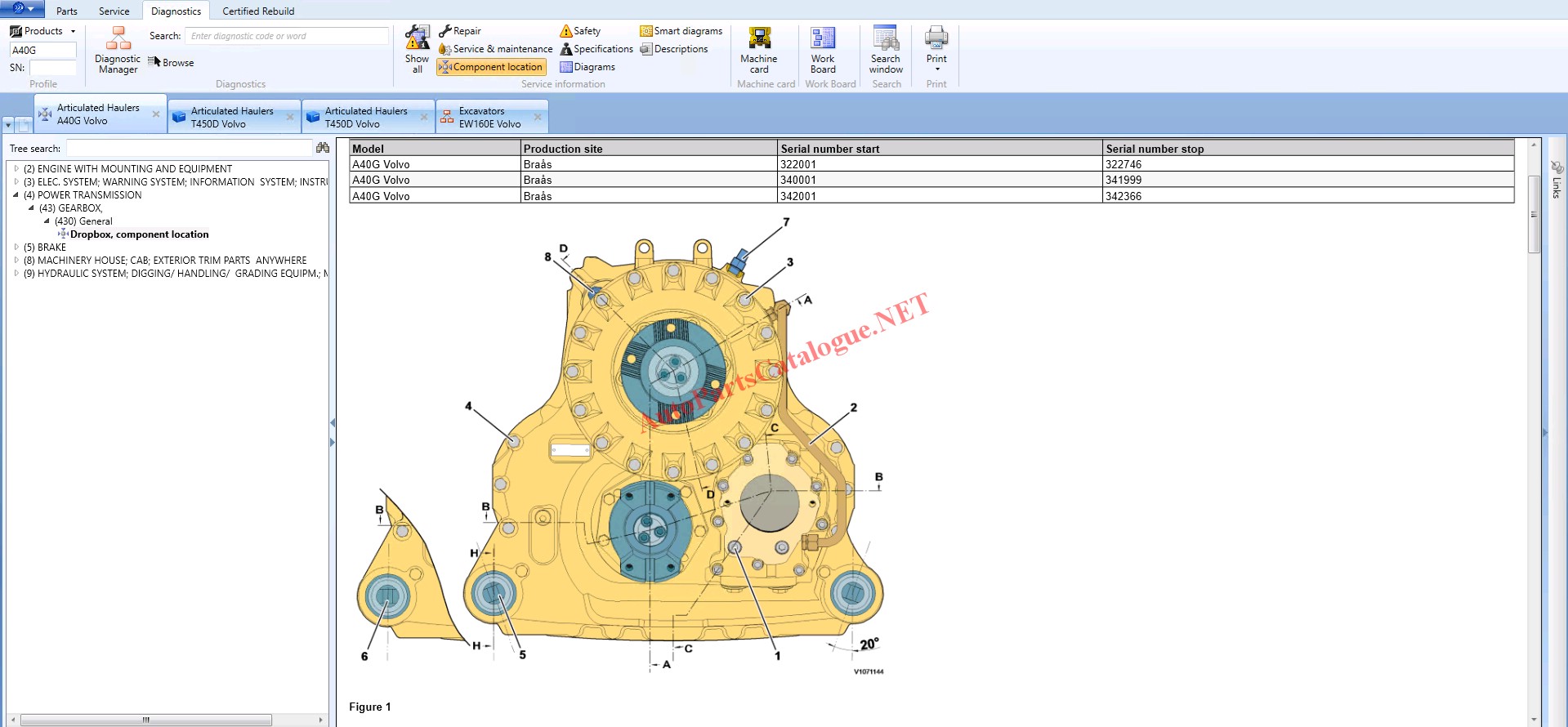Toggle the Component location filter
The width and height of the screenshot is (1568, 727).
tap(490, 67)
